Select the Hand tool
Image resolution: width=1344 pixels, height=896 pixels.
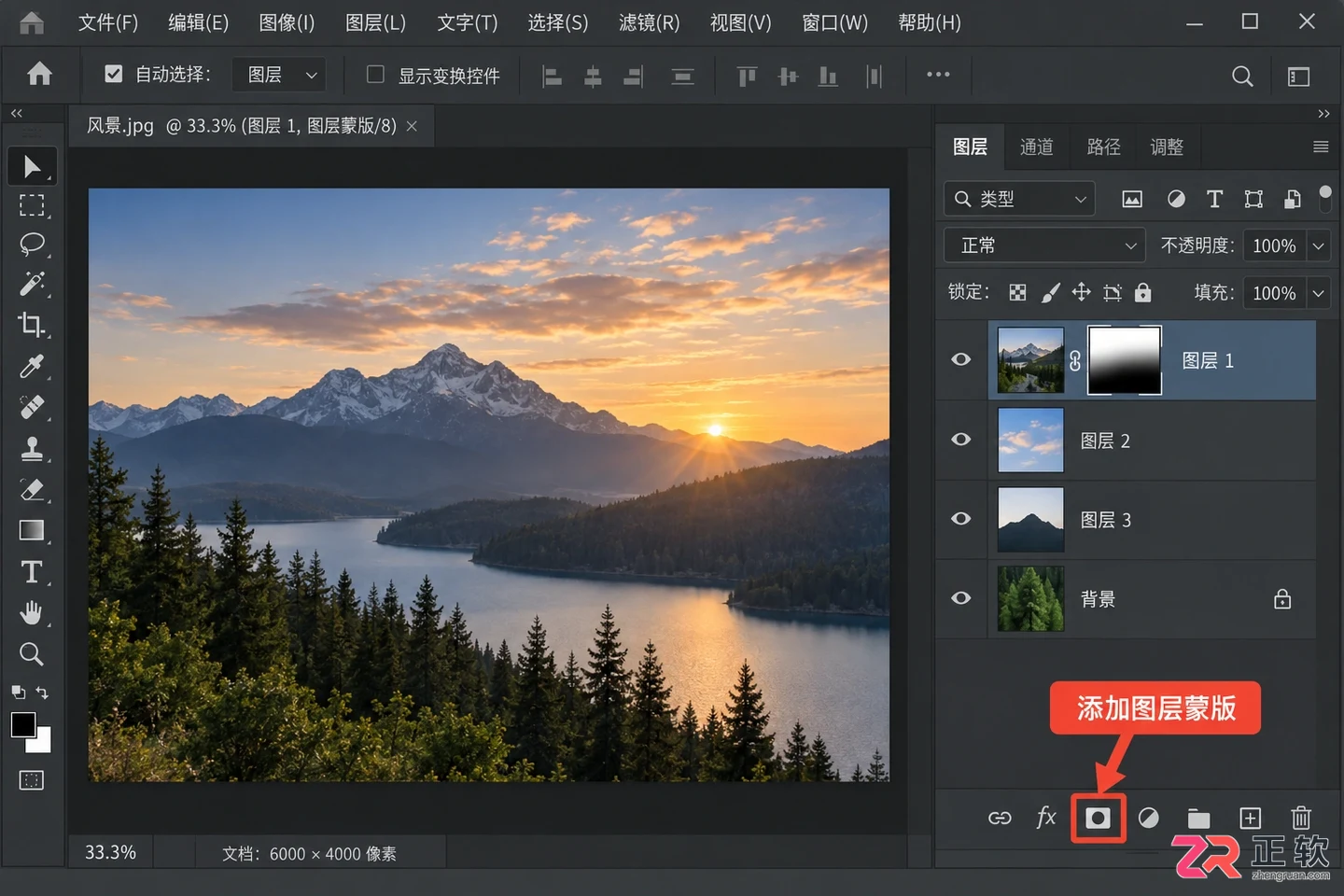pos(32,612)
